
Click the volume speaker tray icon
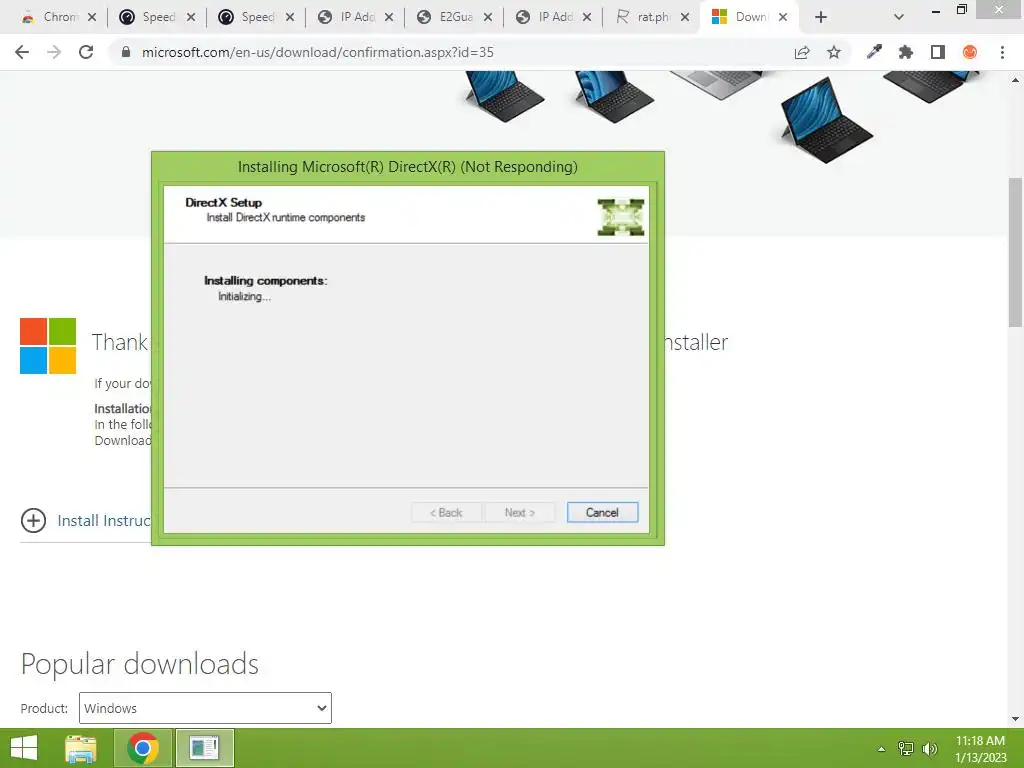tap(930, 749)
